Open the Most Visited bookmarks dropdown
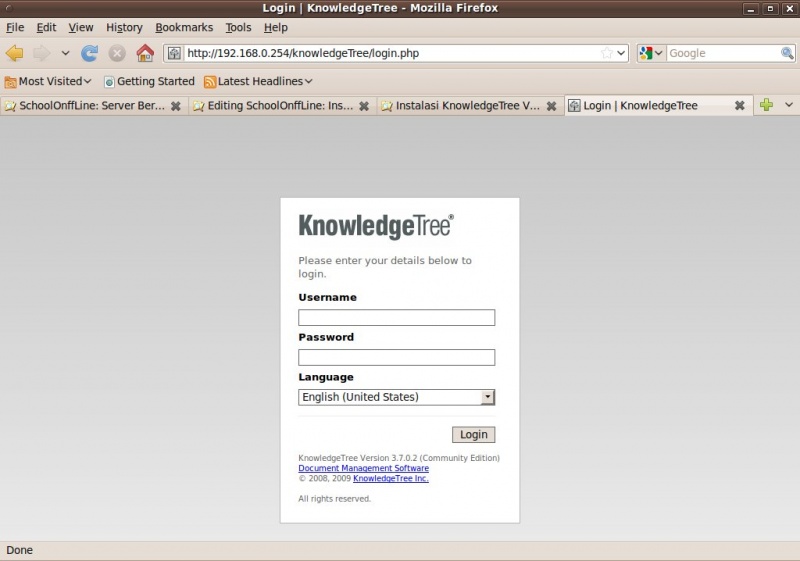 point(48,81)
